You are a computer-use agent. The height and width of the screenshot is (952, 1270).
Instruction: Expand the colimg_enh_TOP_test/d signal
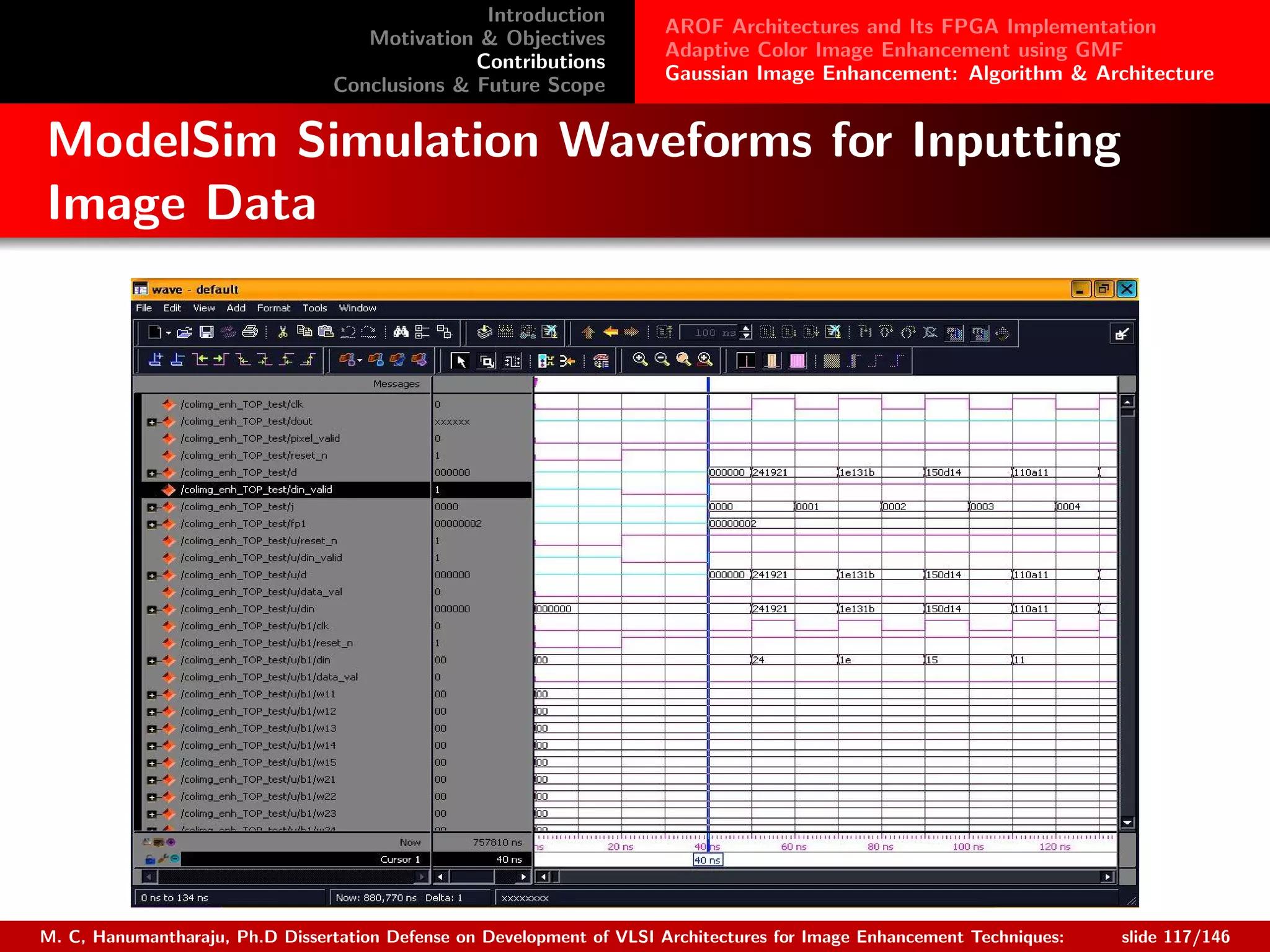(x=151, y=474)
